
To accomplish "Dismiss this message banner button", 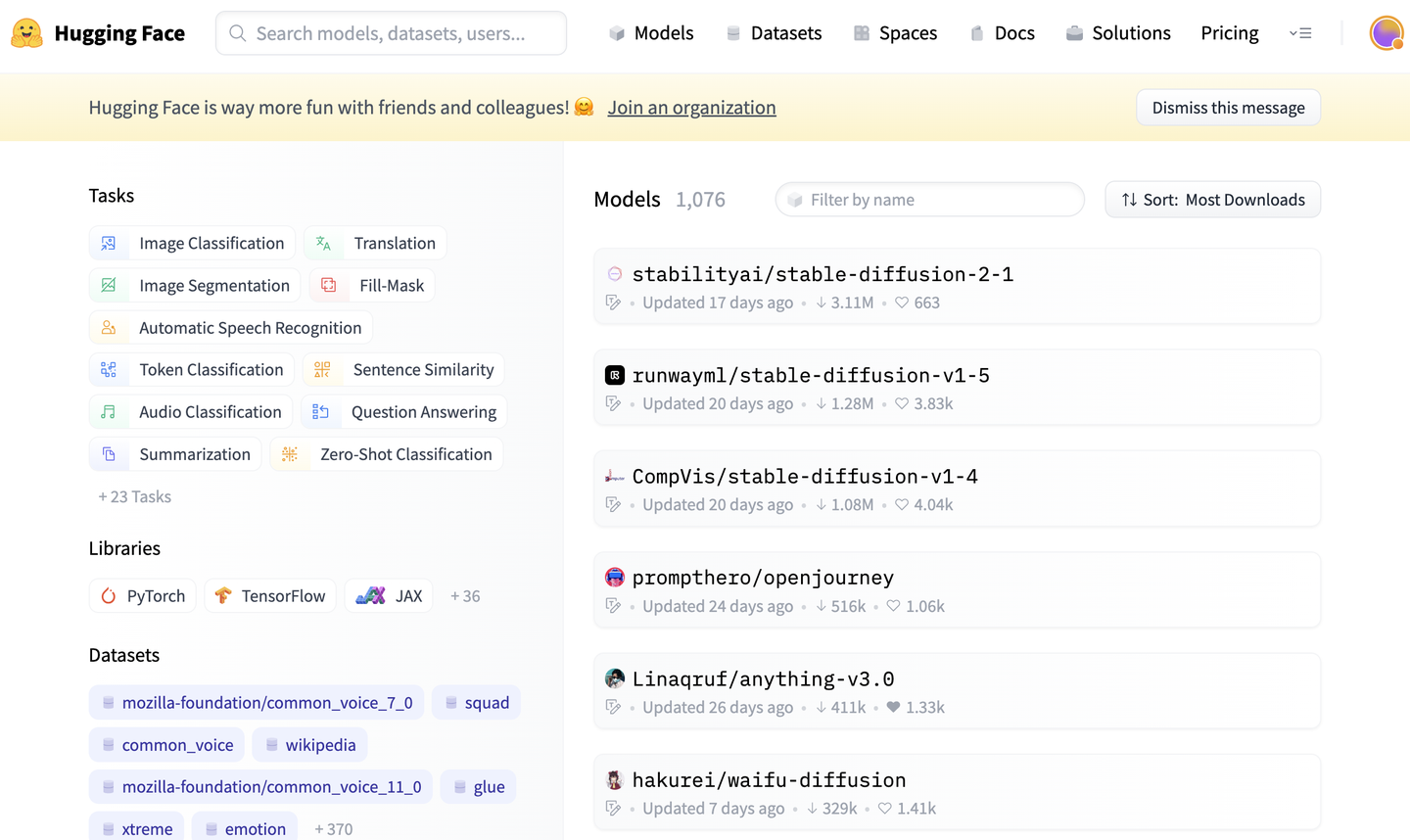I will (x=1228, y=108).
